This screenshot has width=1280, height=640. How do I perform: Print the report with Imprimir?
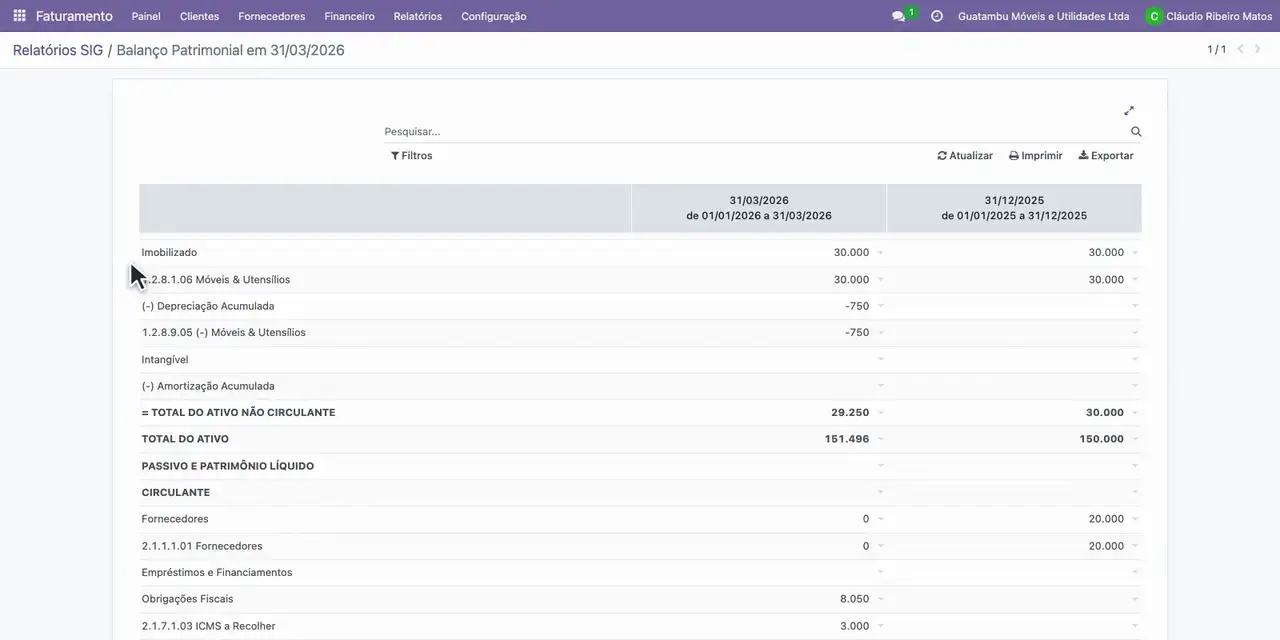click(x=1035, y=156)
